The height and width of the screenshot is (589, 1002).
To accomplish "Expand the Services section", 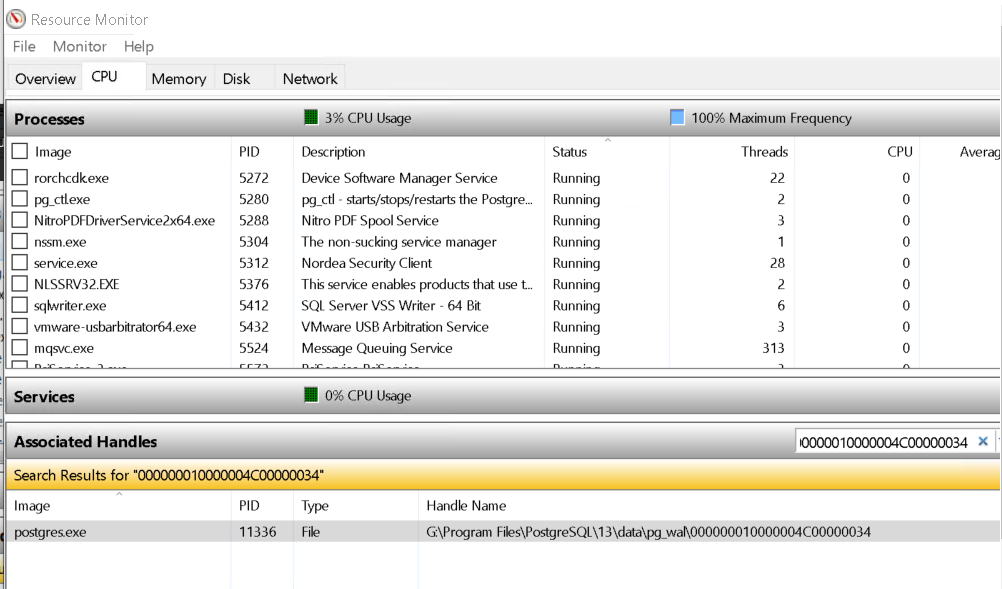I will [44, 397].
